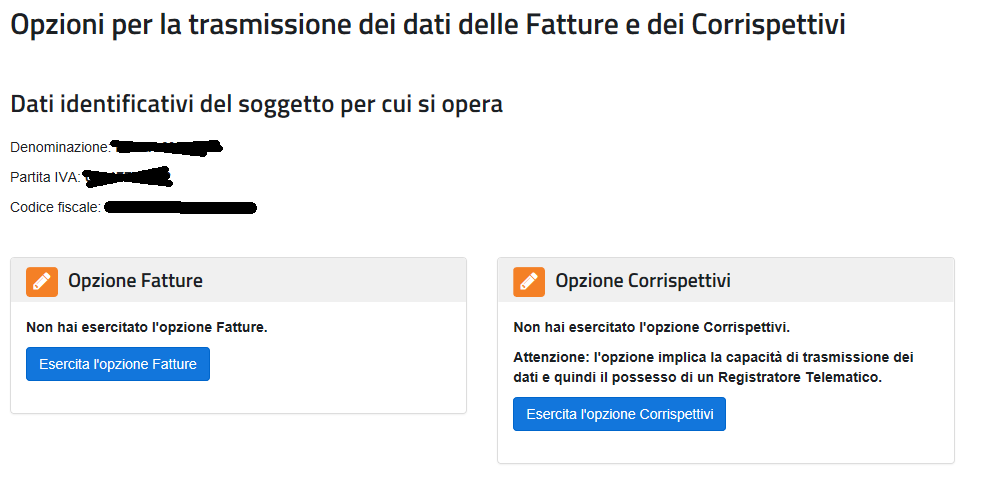
Task: Select the Opzione Corrispettivi panel title
Action: pyautogui.click(x=643, y=280)
